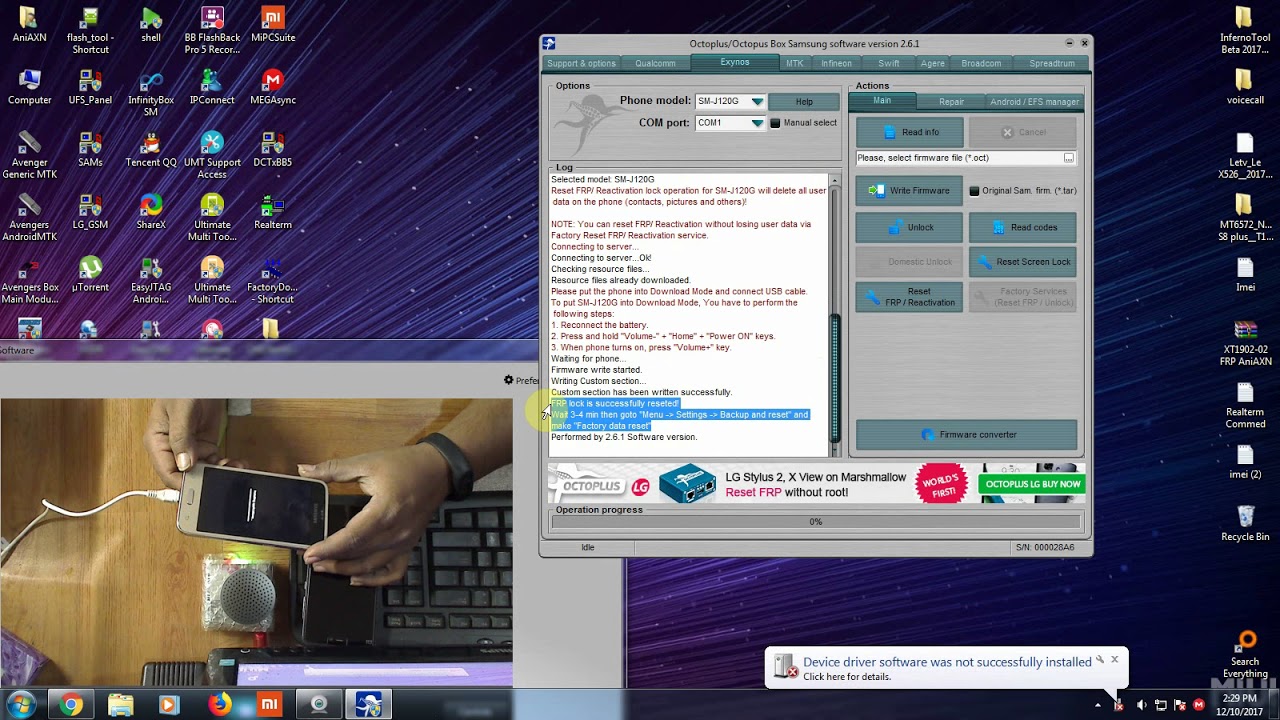Launch BB FlashBack Pro 5 Recorder

212,31
